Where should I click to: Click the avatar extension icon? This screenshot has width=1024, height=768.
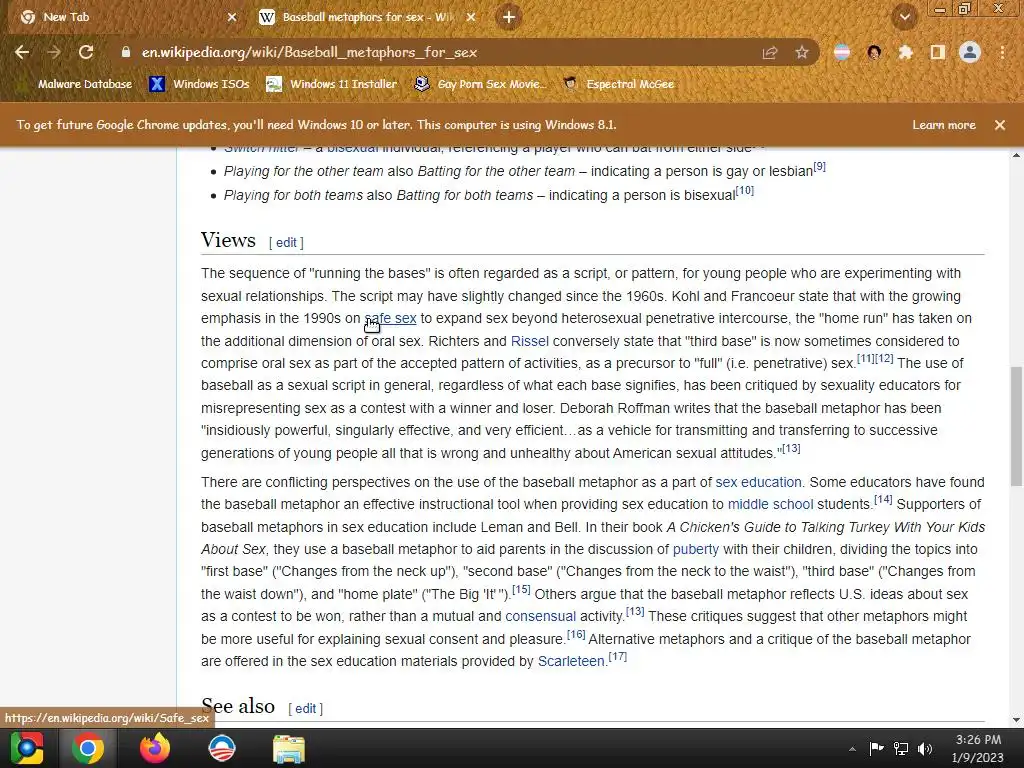click(874, 52)
